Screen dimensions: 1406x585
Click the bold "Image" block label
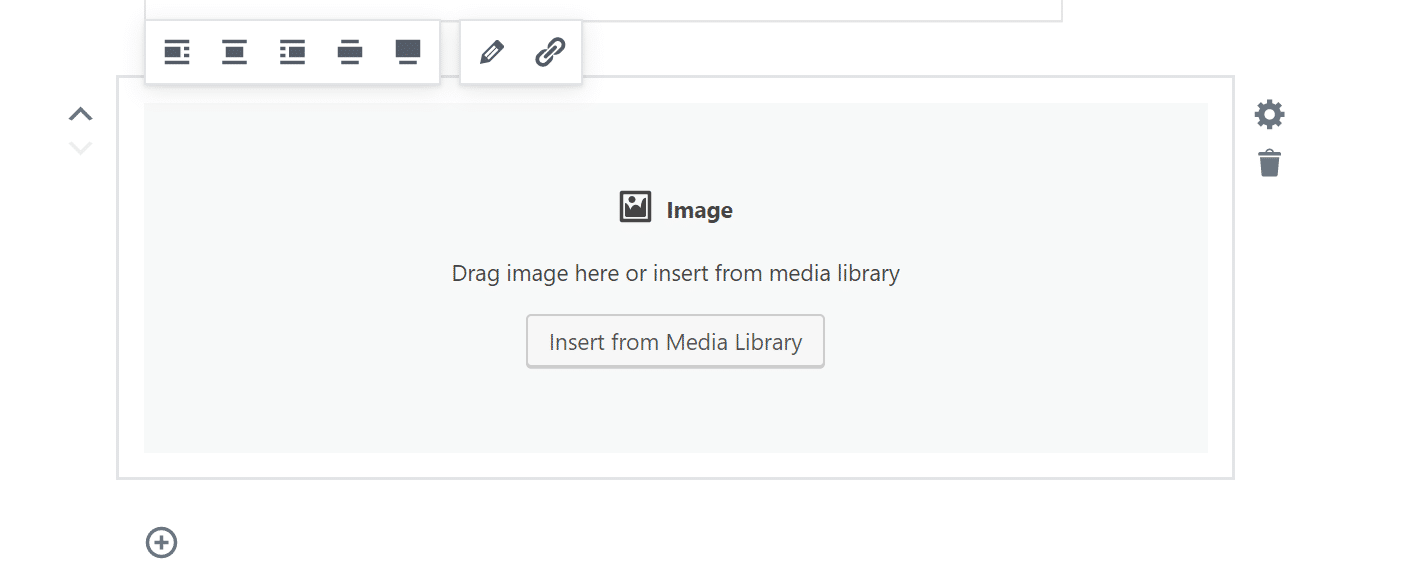(699, 210)
